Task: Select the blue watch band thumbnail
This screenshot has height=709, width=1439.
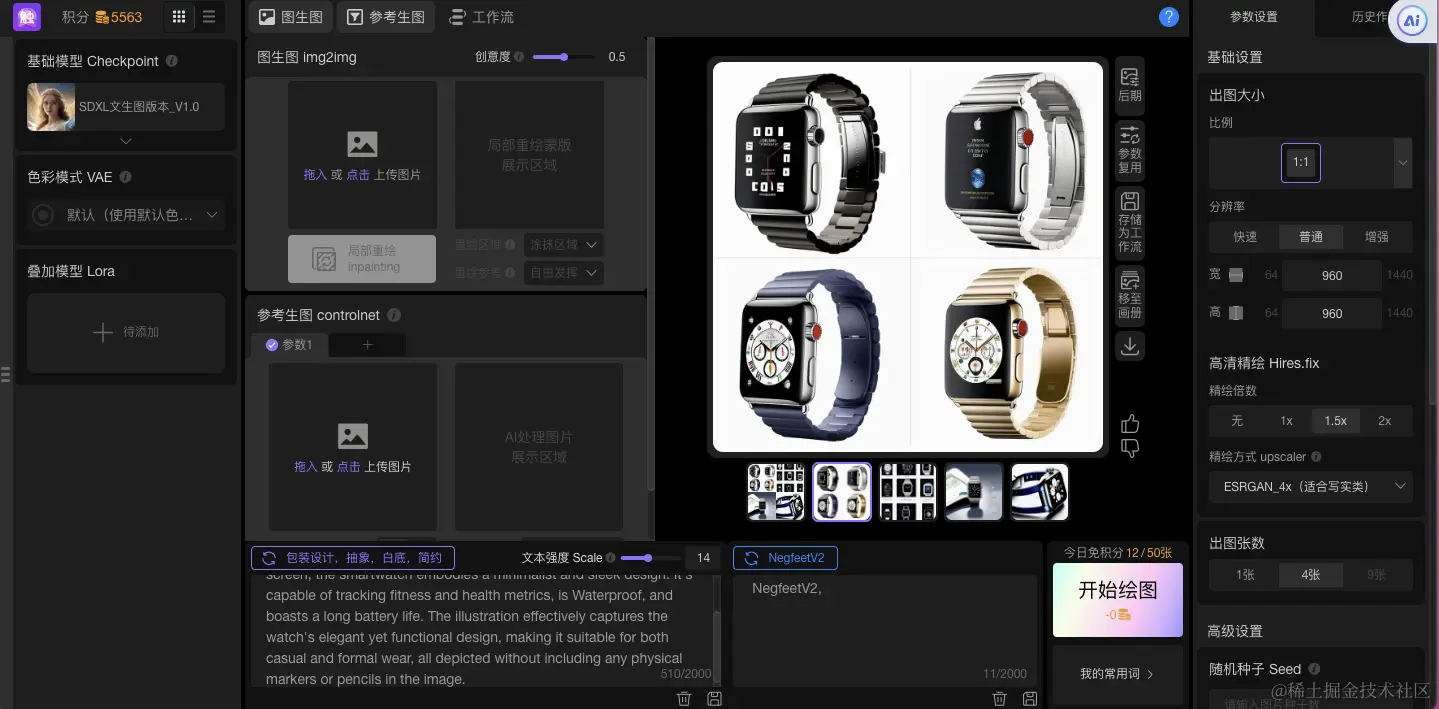Action: (x=1039, y=491)
